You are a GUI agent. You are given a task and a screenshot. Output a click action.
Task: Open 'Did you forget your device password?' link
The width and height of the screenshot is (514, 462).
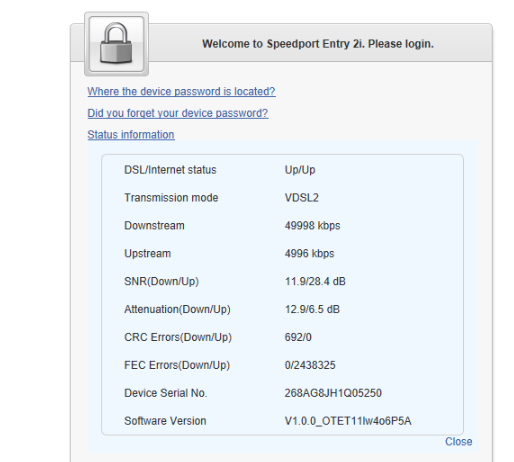coord(178,113)
